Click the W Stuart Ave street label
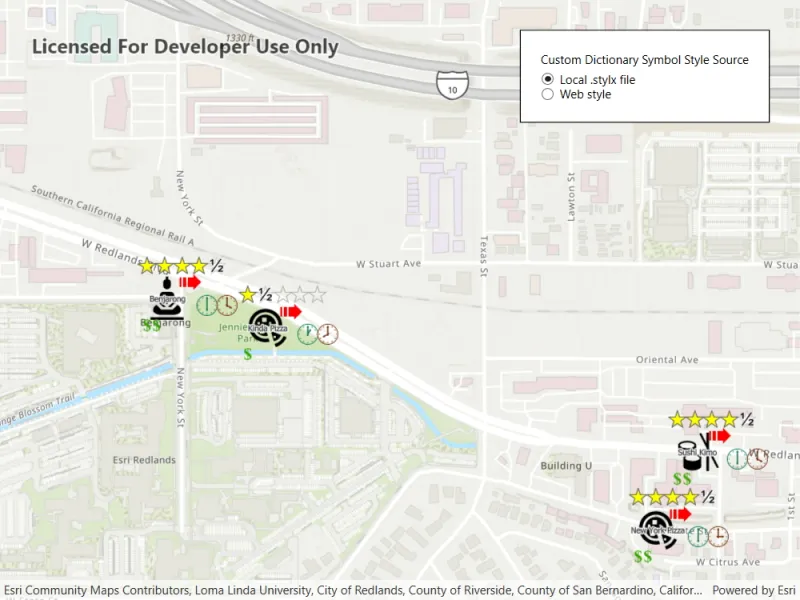 (389, 264)
